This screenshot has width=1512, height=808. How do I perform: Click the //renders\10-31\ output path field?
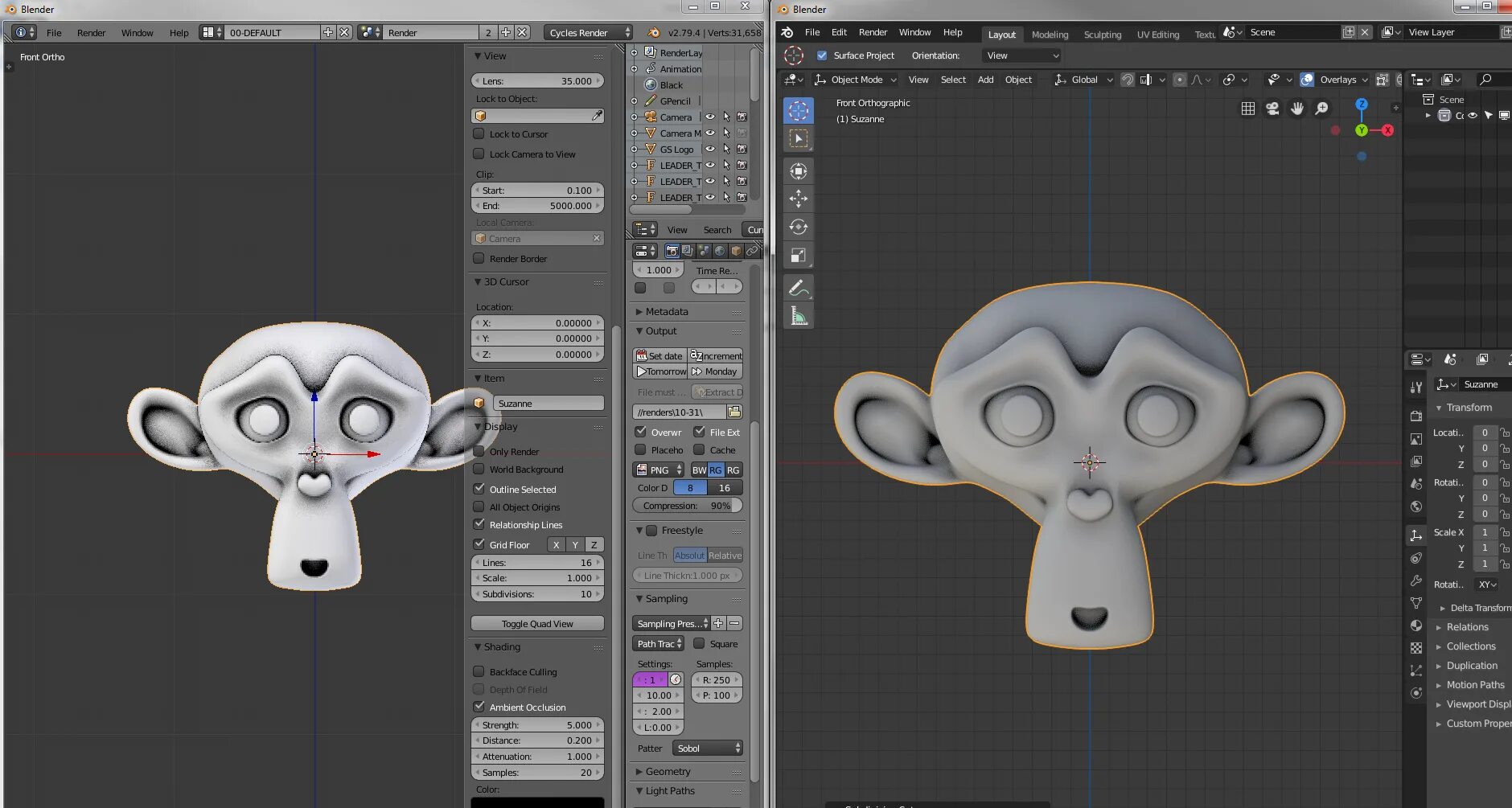tap(679, 412)
